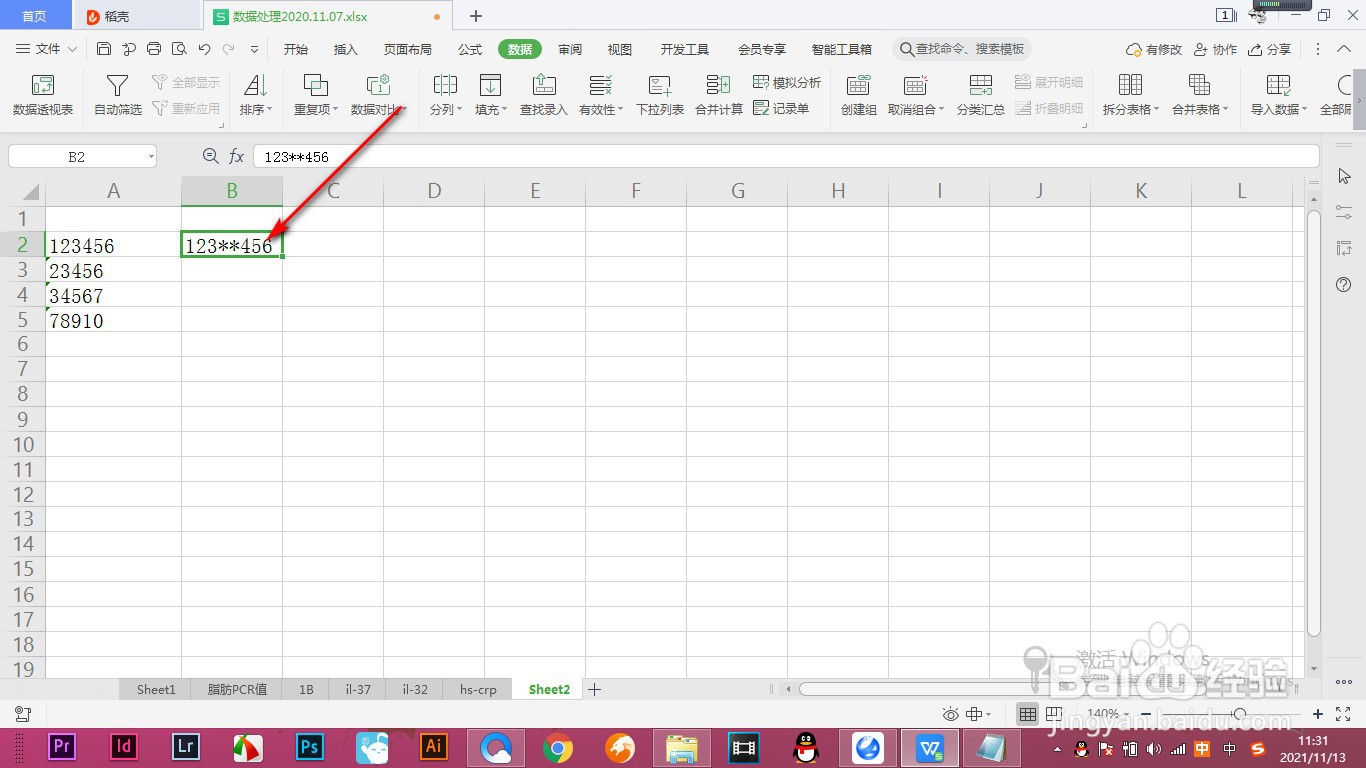Image resolution: width=1366 pixels, height=768 pixels.
Task: Switch to the 插入 ribbon tab
Action: (346, 49)
